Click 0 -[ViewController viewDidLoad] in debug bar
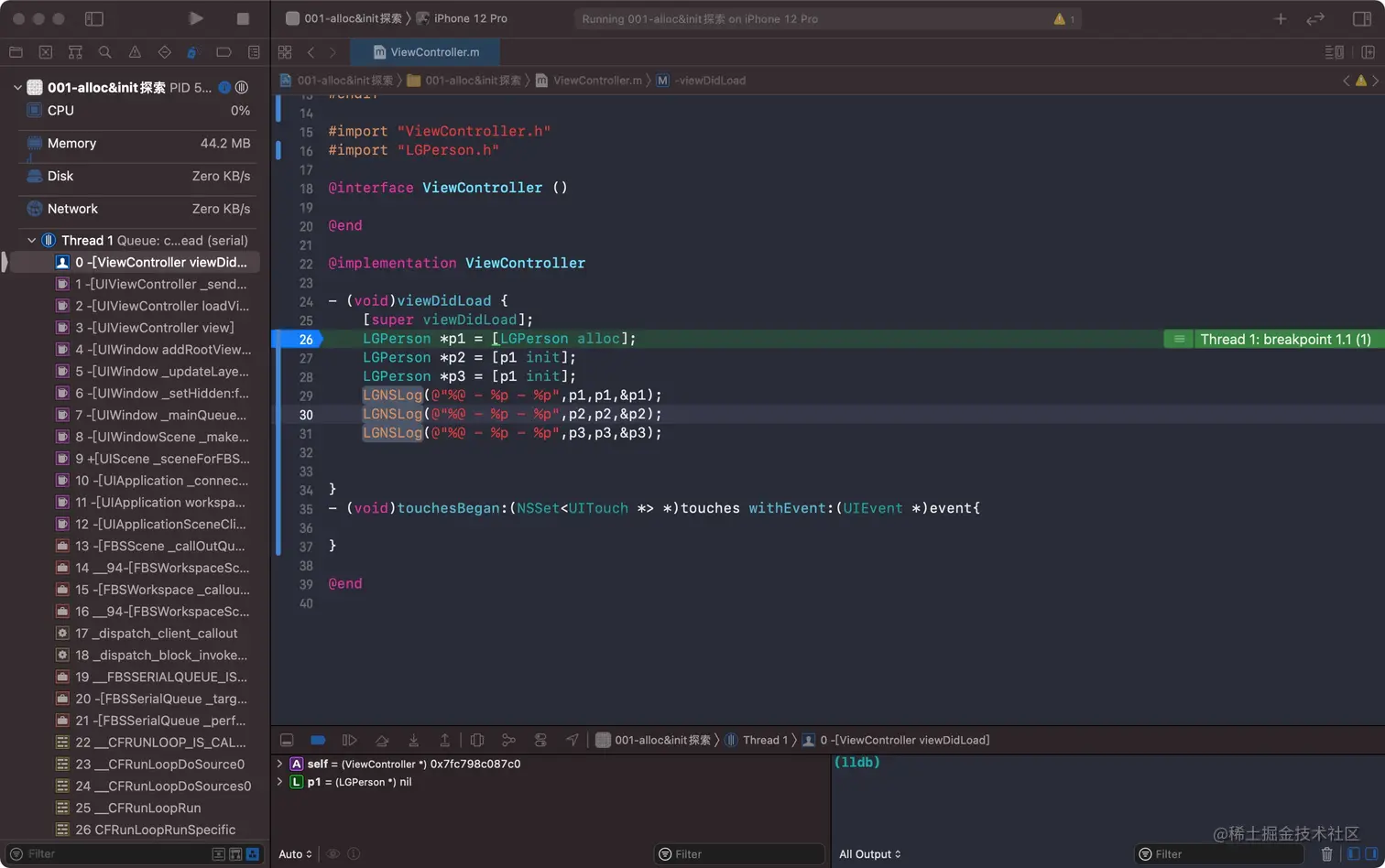 (896, 740)
